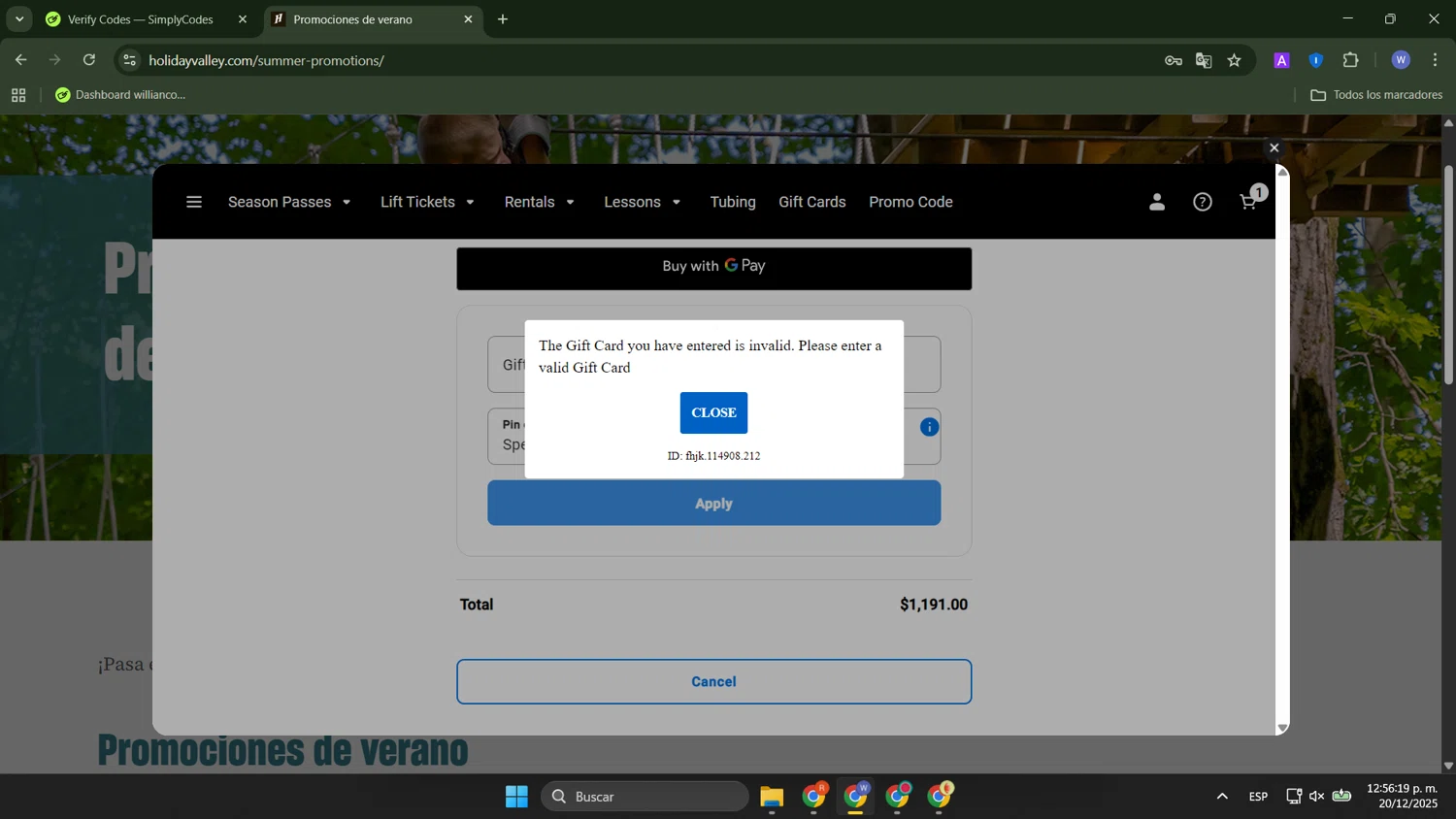The width and height of the screenshot is (1456, 819).
Task: Go back to the previous page
Action: [20, 60]
